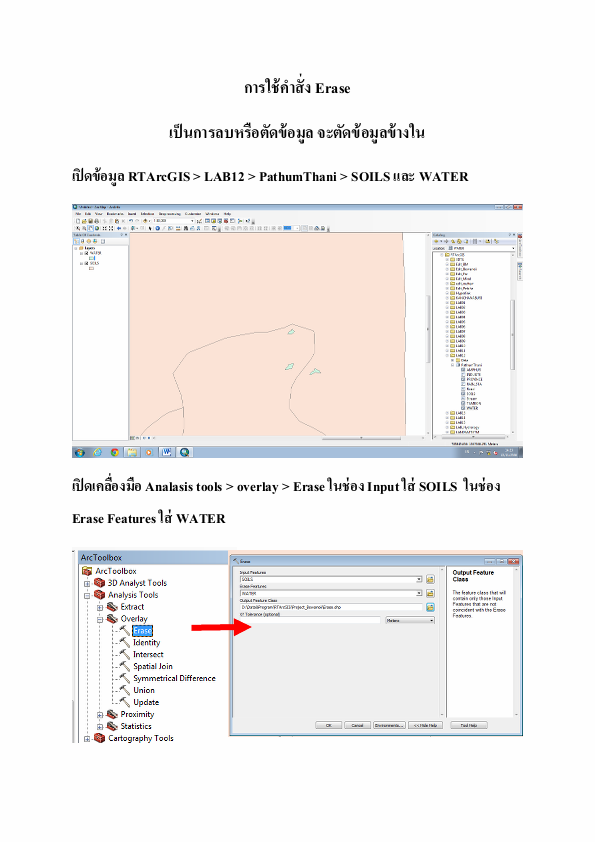The height and width of the screenshot is (842, 595).
Task: Click the Analysis Tools toolbox icon
Action: [x=99, y=594]
